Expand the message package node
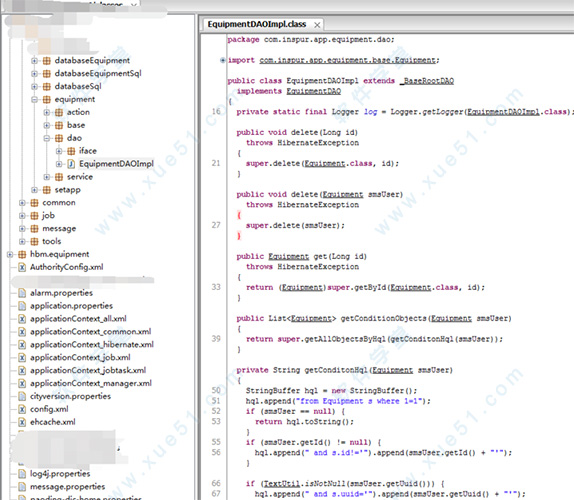Screen dimensions: 574x500 pos(22,229)
